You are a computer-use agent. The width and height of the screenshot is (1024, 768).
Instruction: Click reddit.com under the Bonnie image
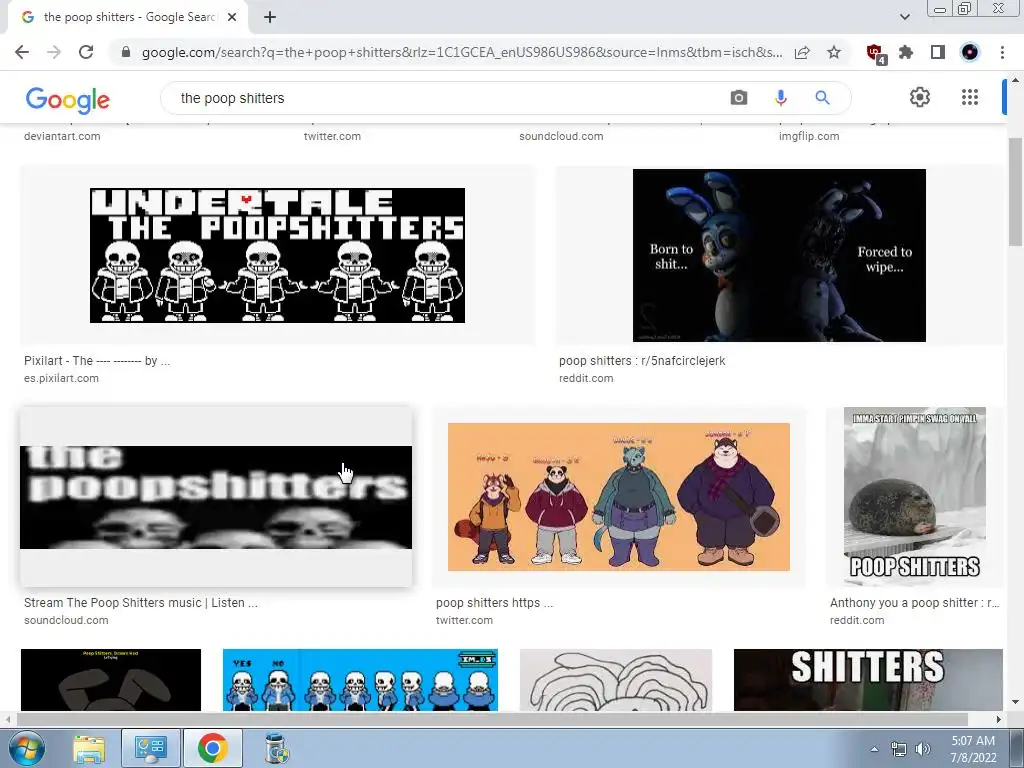tap(586, 378)
